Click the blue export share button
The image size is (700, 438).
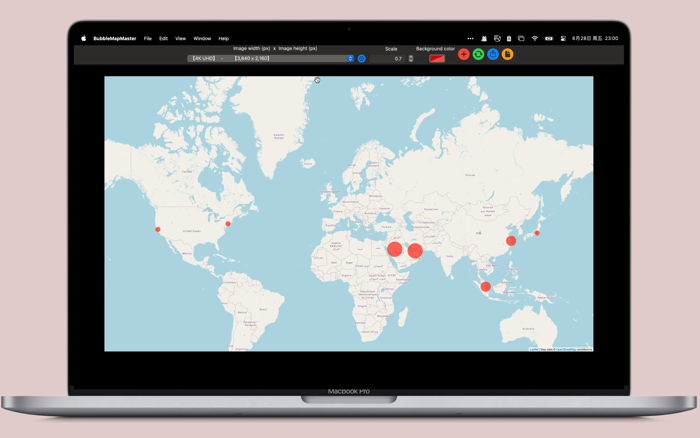[x=493, y=54]
